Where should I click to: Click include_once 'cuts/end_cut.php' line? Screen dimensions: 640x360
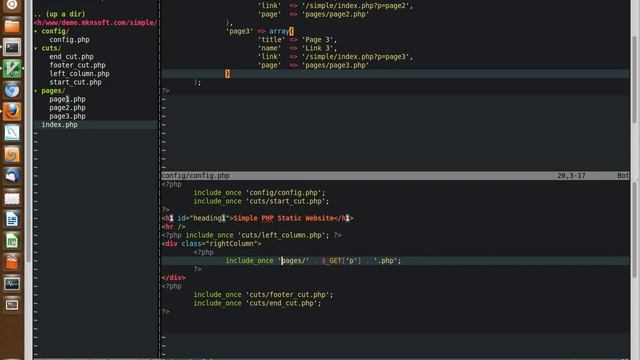(257, 303)
